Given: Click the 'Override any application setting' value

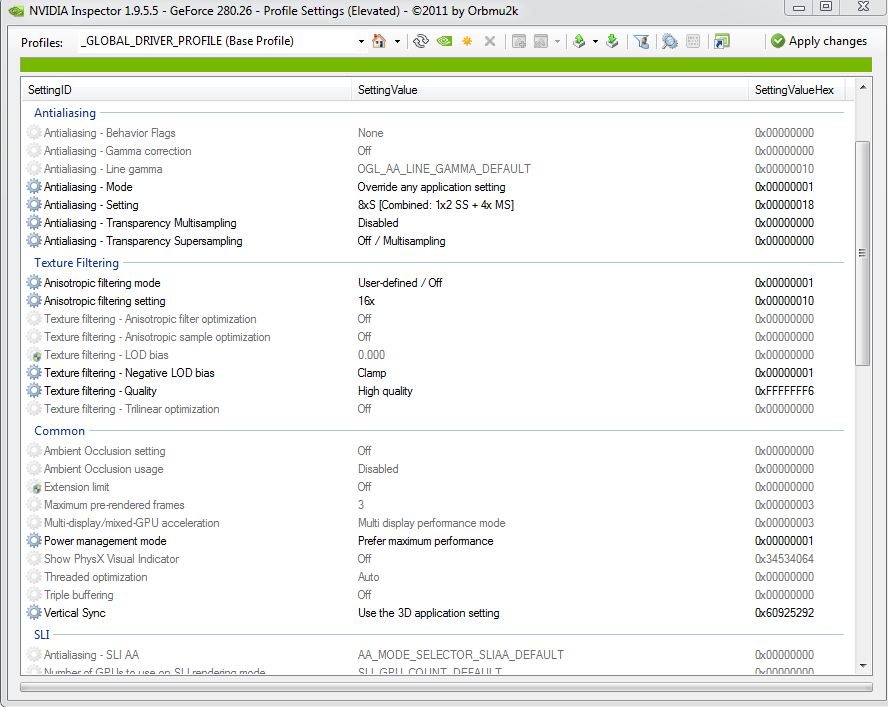Looking at the screenshot, I should 431,187.
